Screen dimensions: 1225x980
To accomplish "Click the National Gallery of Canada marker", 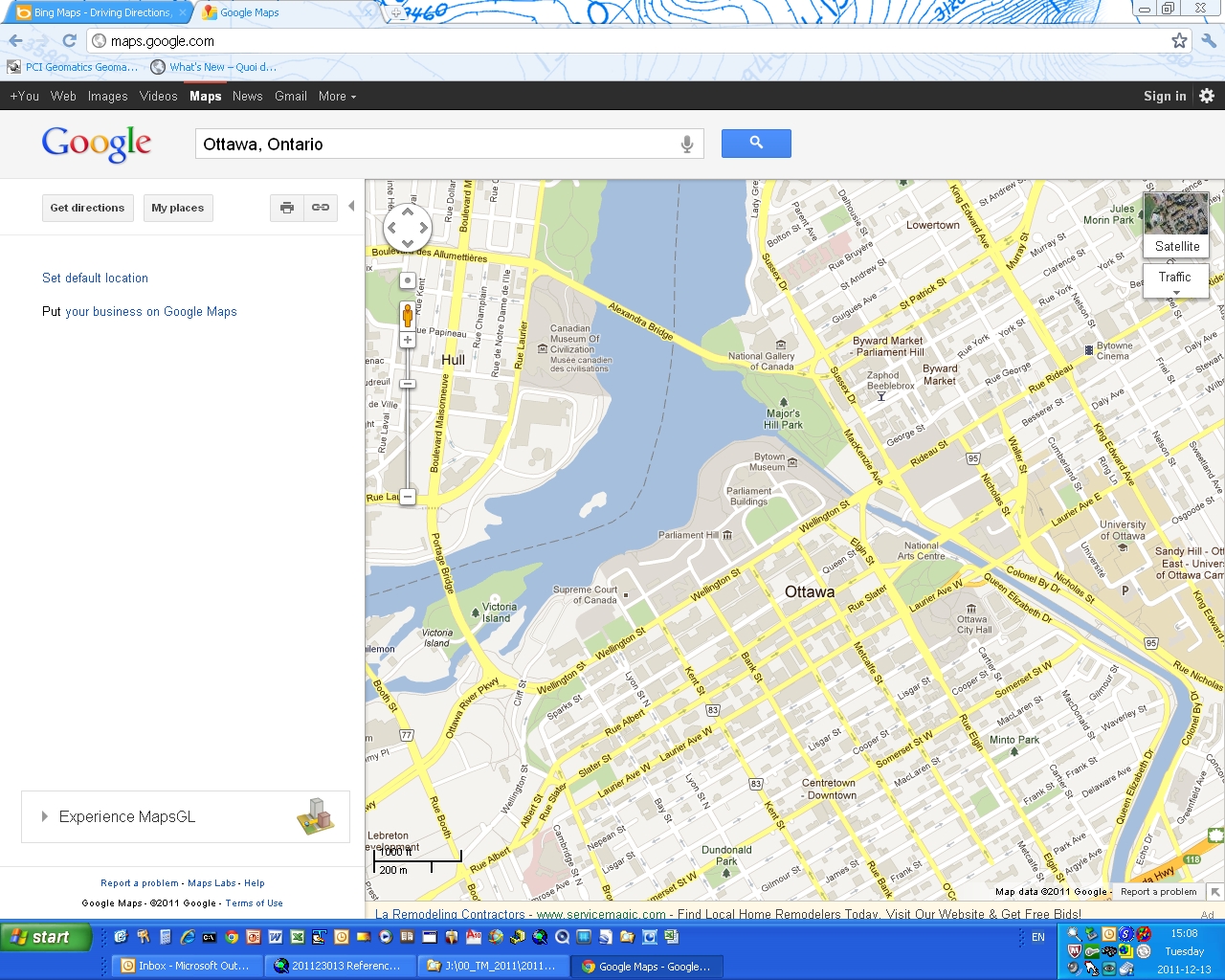I will click(781, 345).
